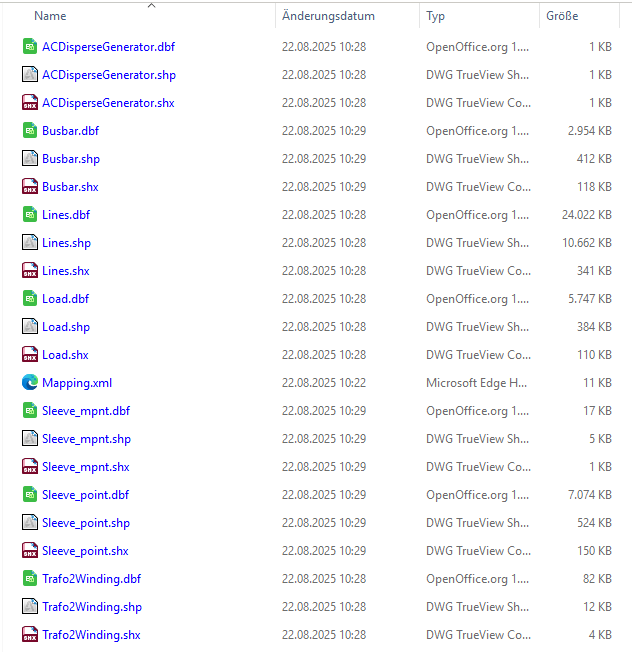Select file name Sleeve_mpnt.shx
Image resolution: width=632 pixels, height=652 pixels.
(x=86, y=467)
